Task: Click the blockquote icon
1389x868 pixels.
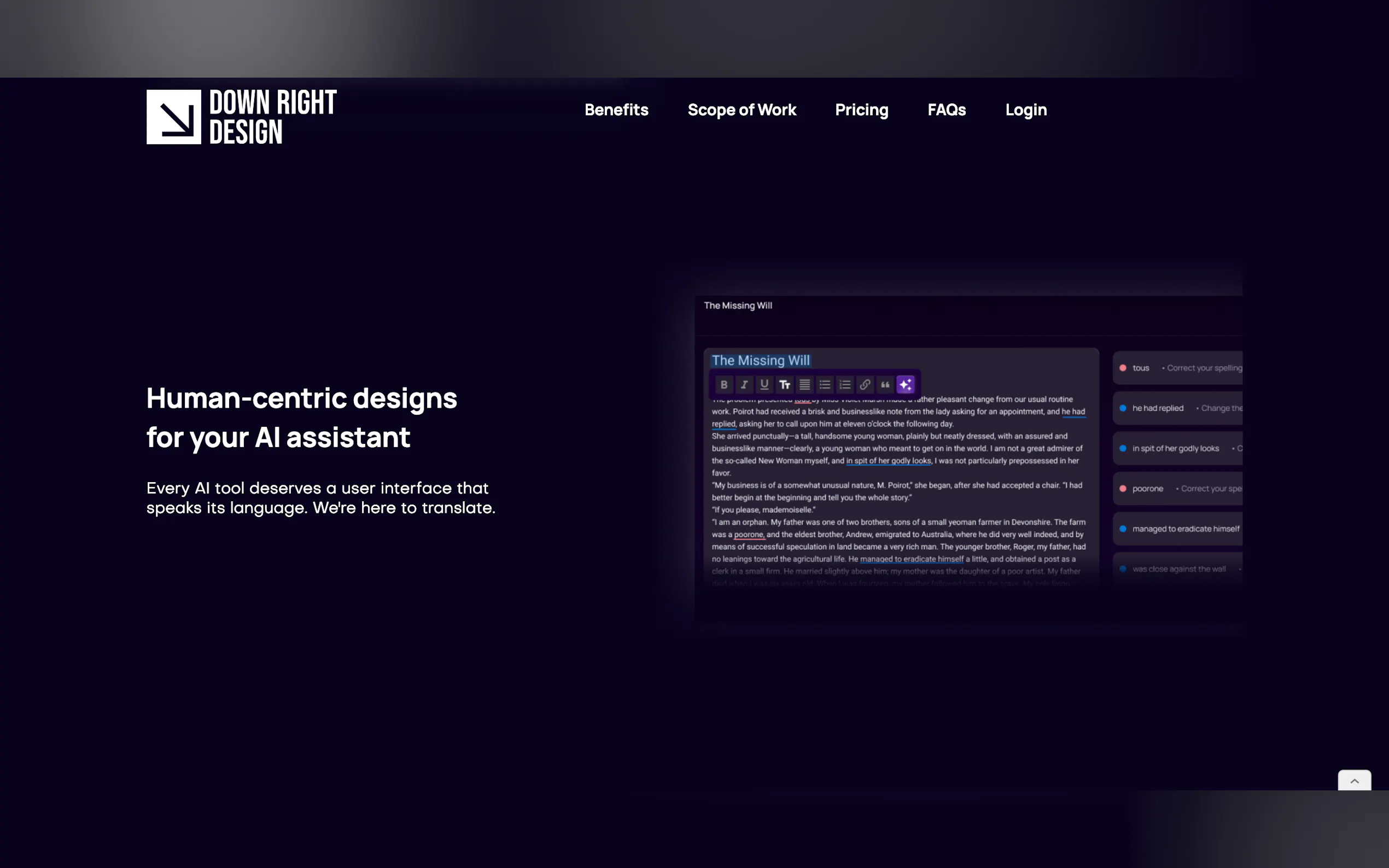Action: coord(885,385)
